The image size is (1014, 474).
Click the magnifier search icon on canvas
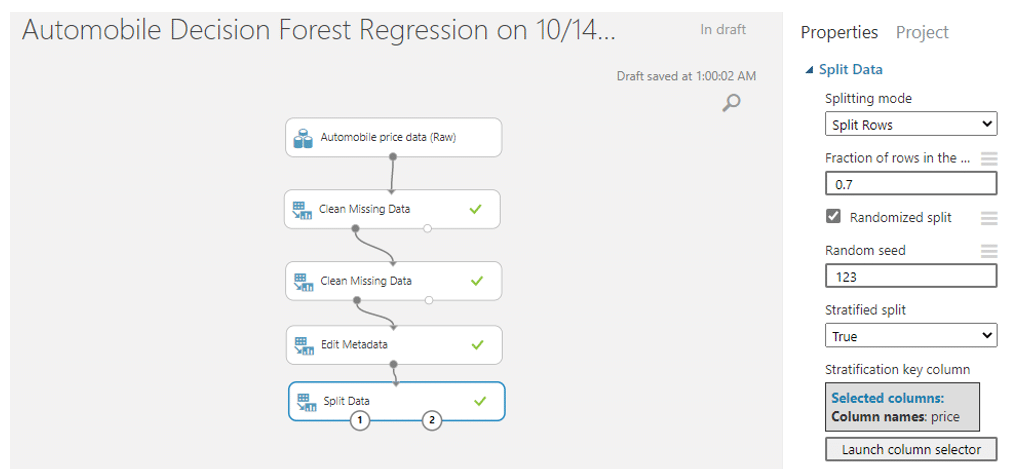(x=731, y=103)
